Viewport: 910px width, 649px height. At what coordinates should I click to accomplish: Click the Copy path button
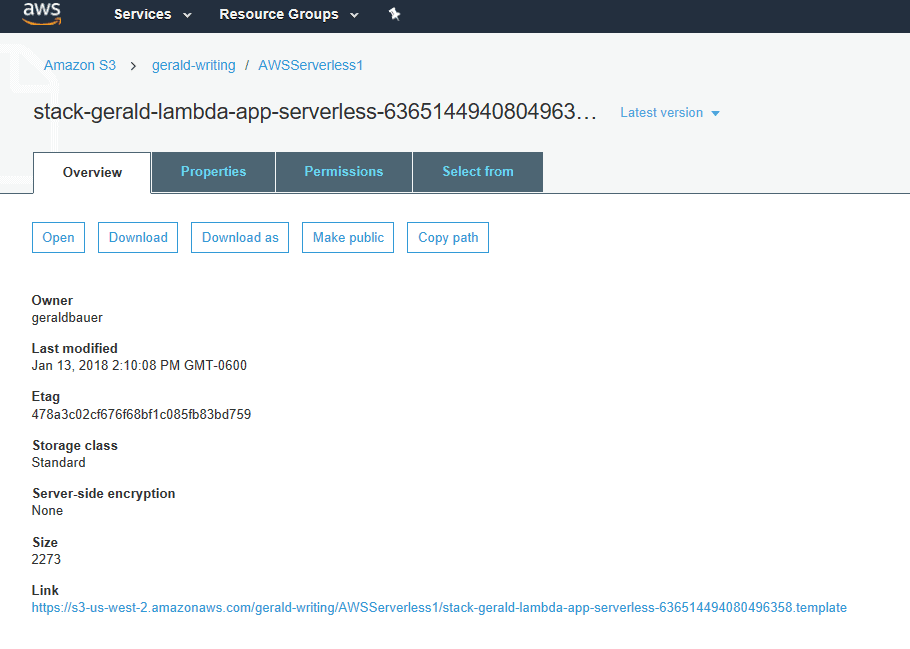tap(448, 237)
